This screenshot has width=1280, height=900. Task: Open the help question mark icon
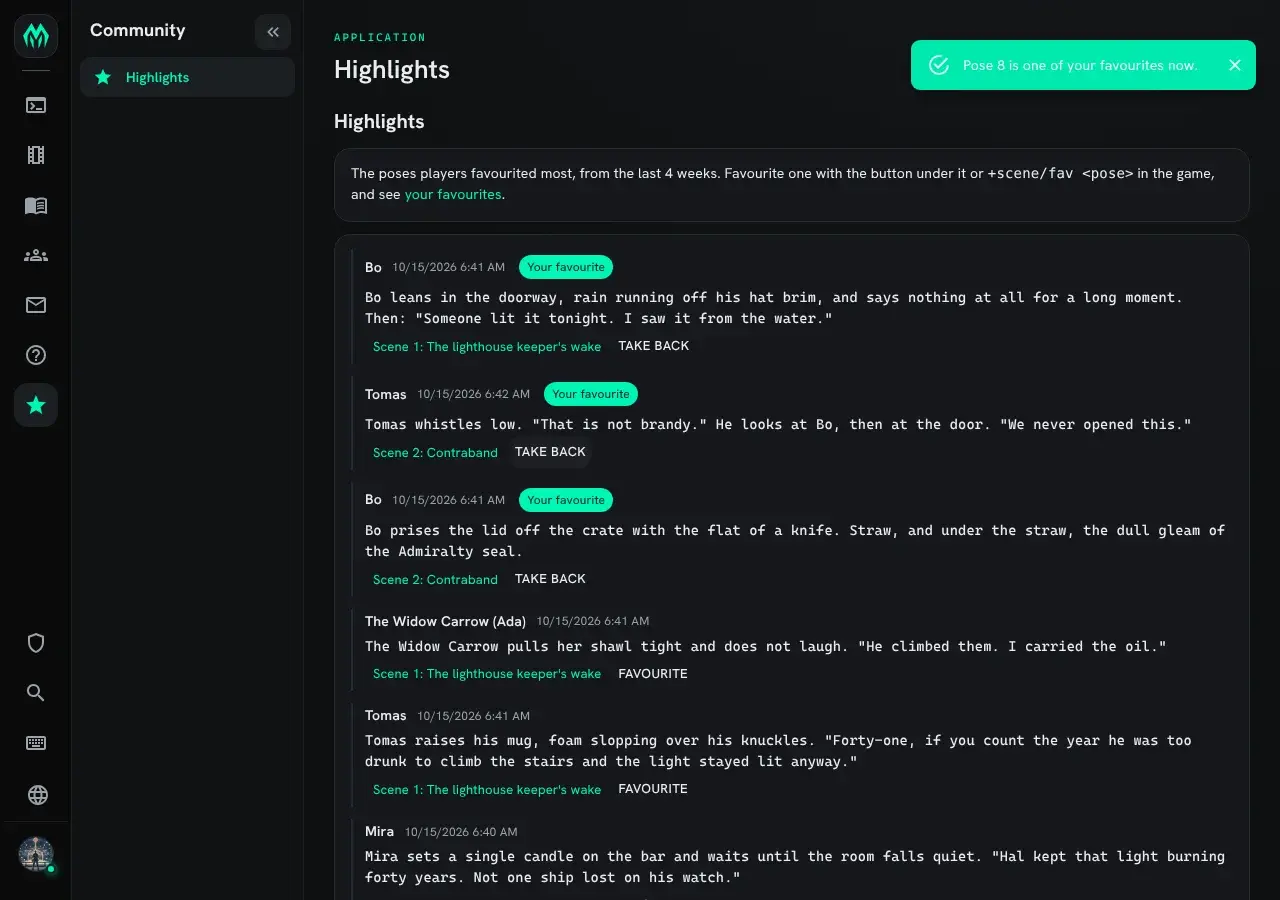pyautogui.click(x=36, y=355)
